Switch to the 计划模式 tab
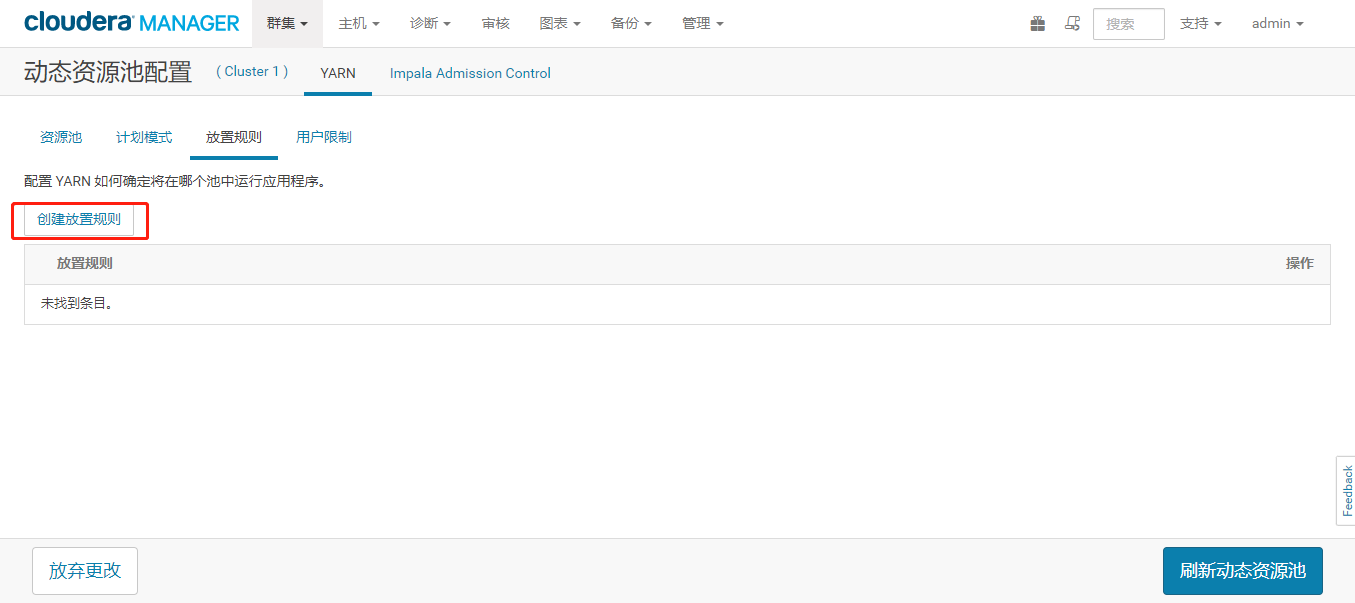1355x603 pixels. coord(144,137)
